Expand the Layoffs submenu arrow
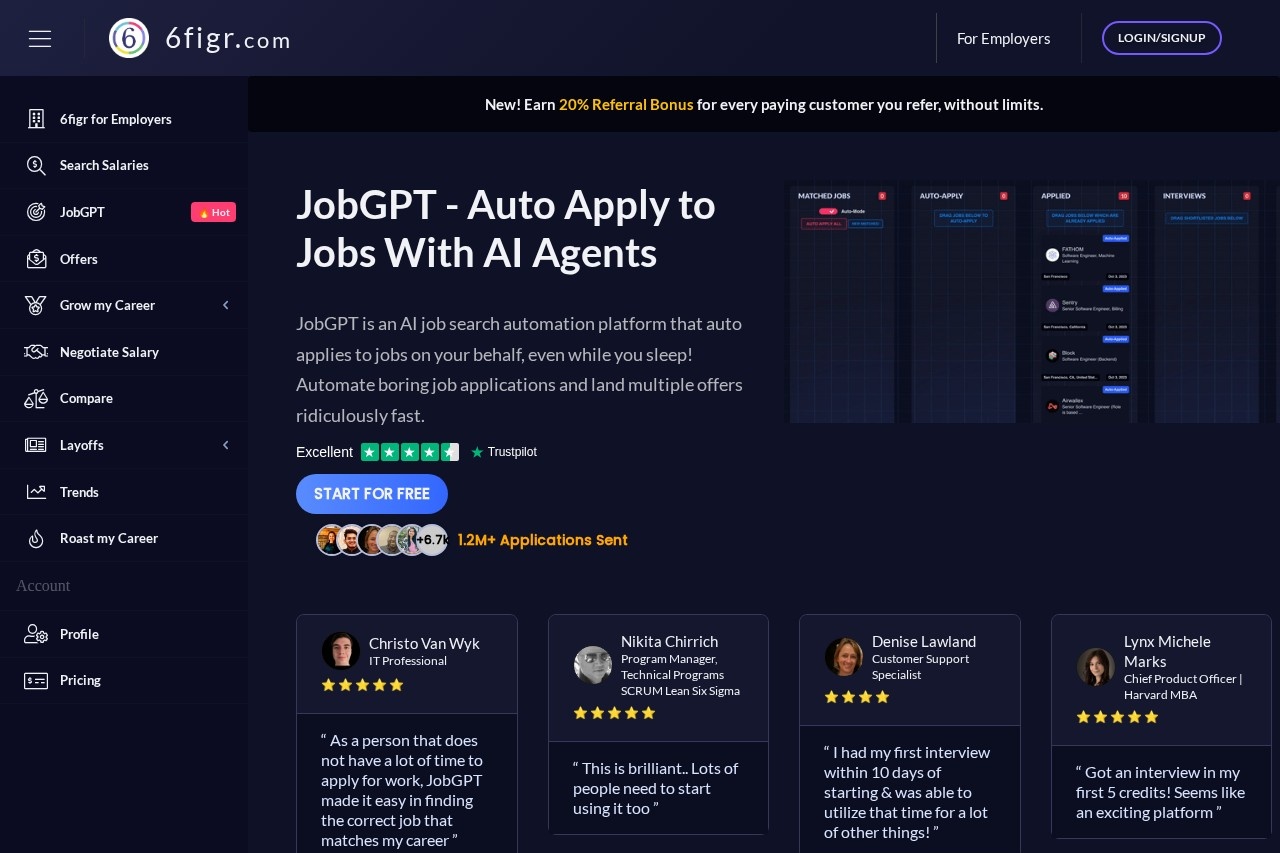1280x853 pixels. pos(226,445)
